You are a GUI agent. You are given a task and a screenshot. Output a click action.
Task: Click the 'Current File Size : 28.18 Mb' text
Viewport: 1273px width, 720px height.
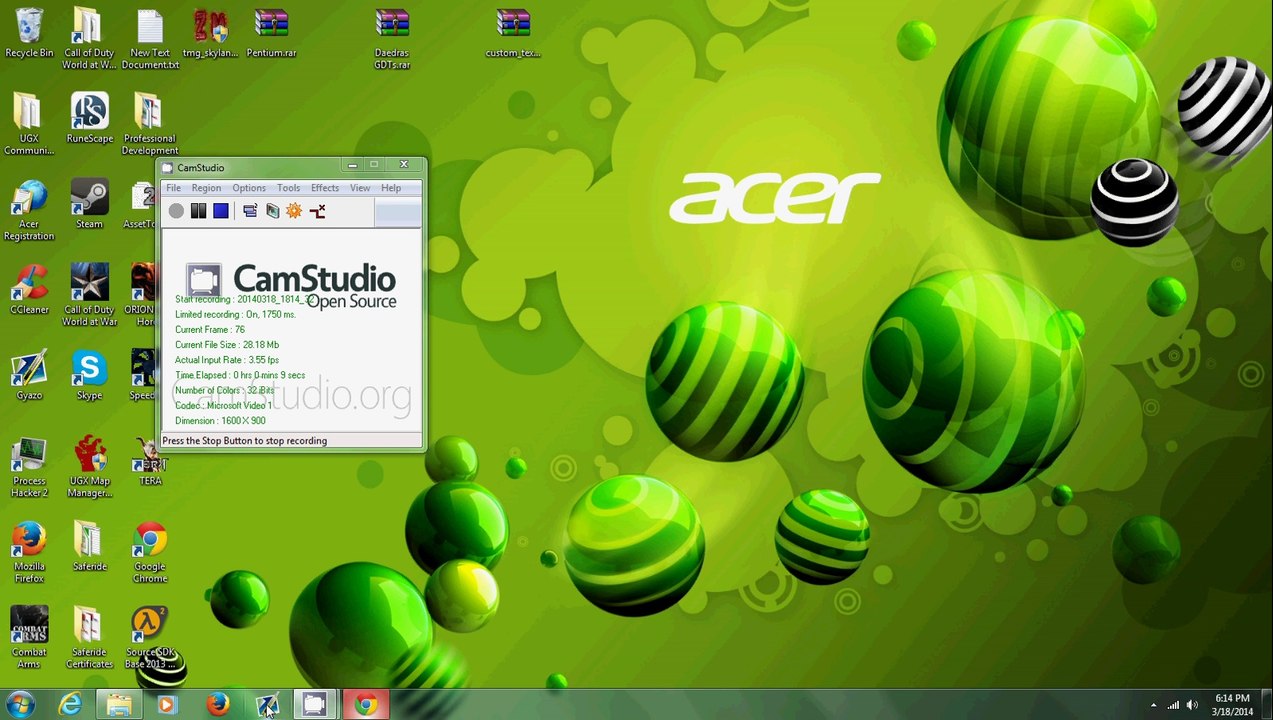pyautogui.click(x=227, y=345)
